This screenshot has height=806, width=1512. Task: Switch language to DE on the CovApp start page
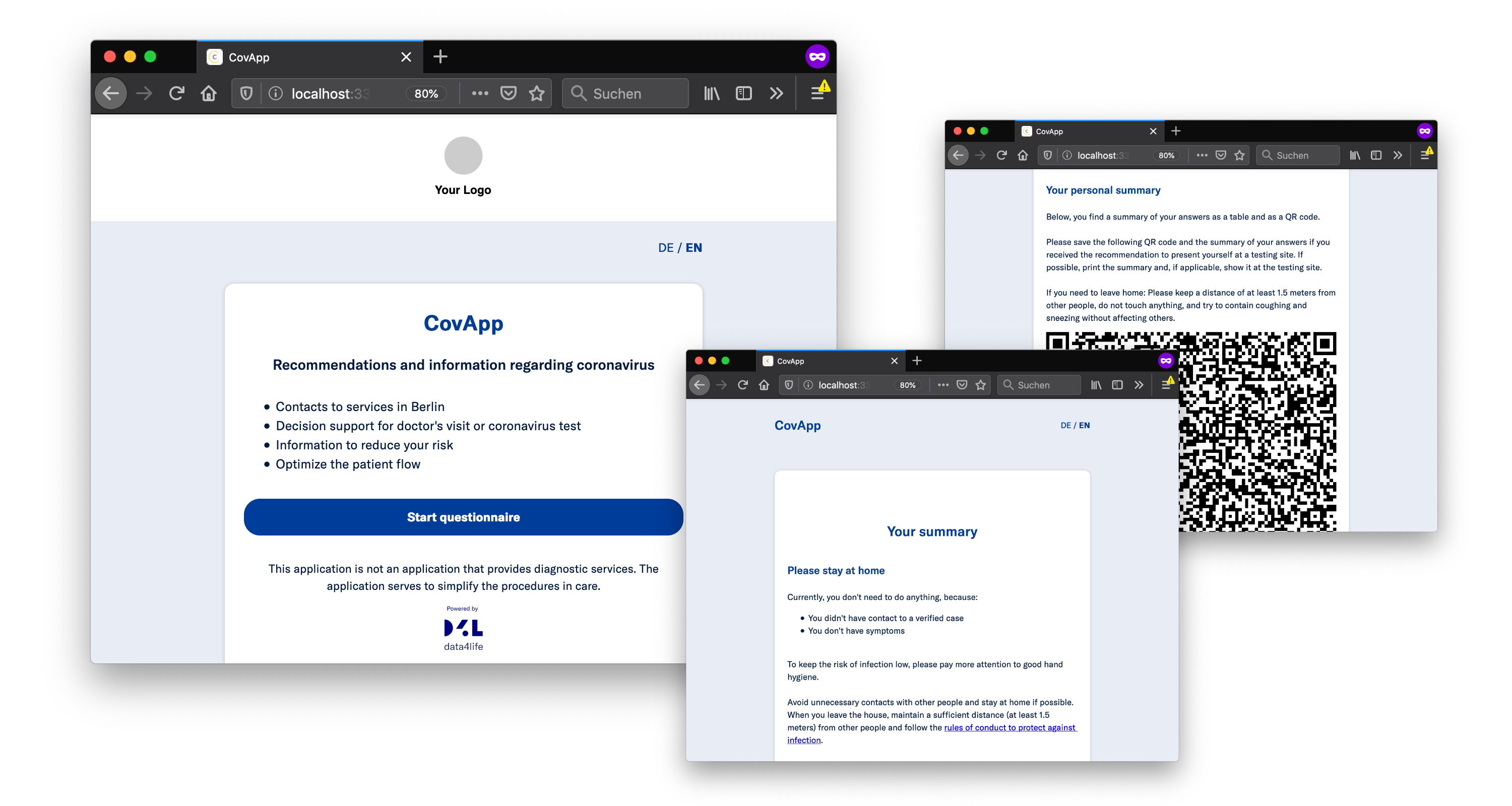[666, 247]
